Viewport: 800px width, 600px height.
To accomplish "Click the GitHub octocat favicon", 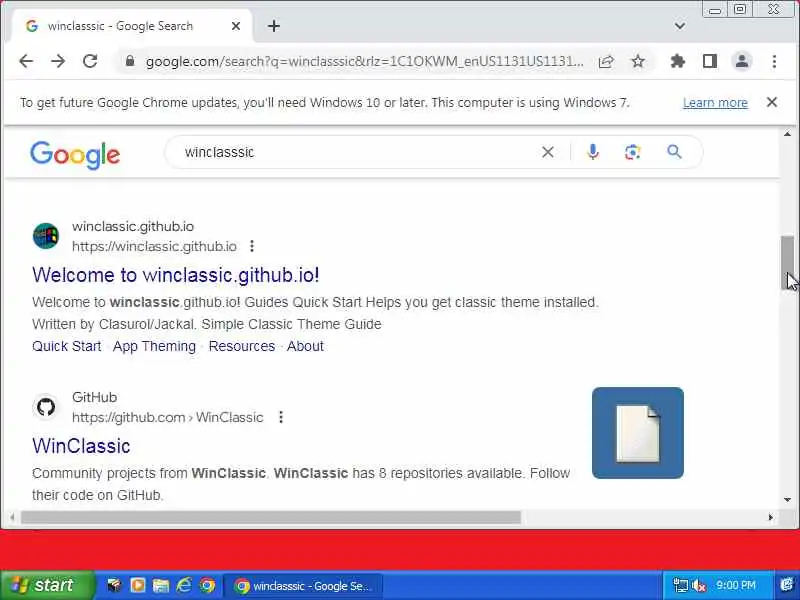I will click(46, 407).
